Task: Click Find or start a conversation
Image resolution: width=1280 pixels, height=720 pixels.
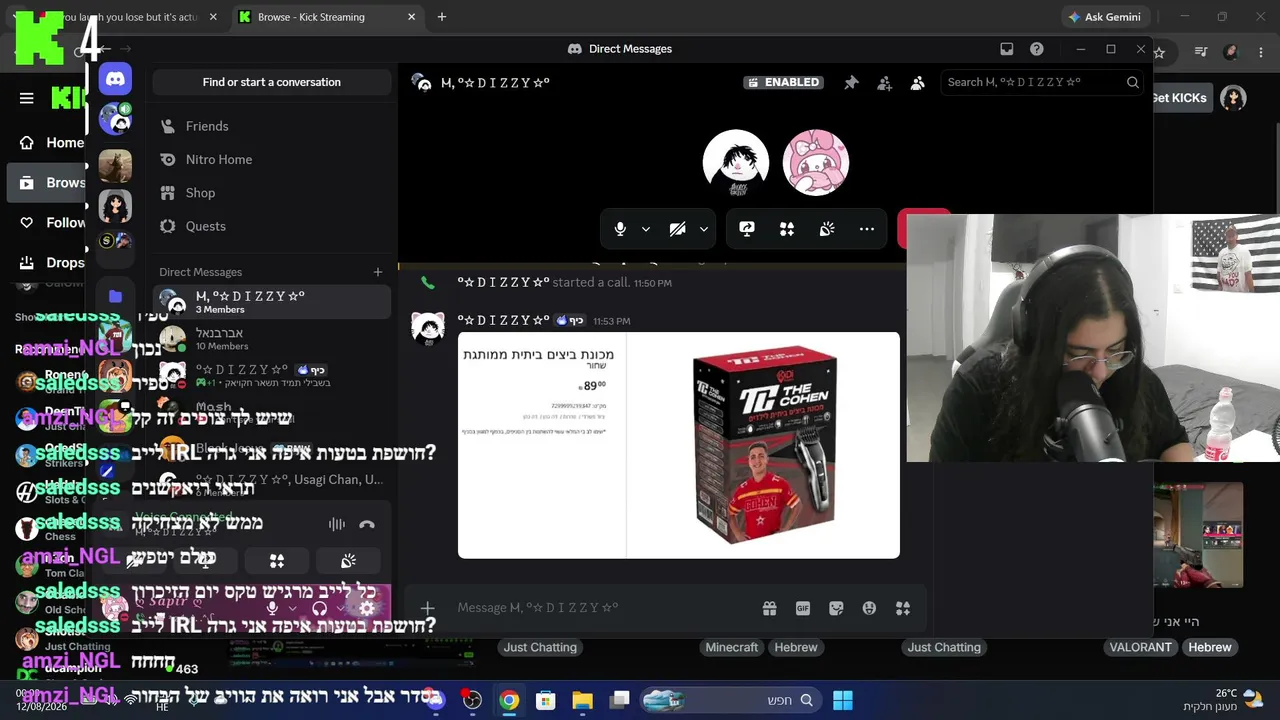Action: coord(272,82)
